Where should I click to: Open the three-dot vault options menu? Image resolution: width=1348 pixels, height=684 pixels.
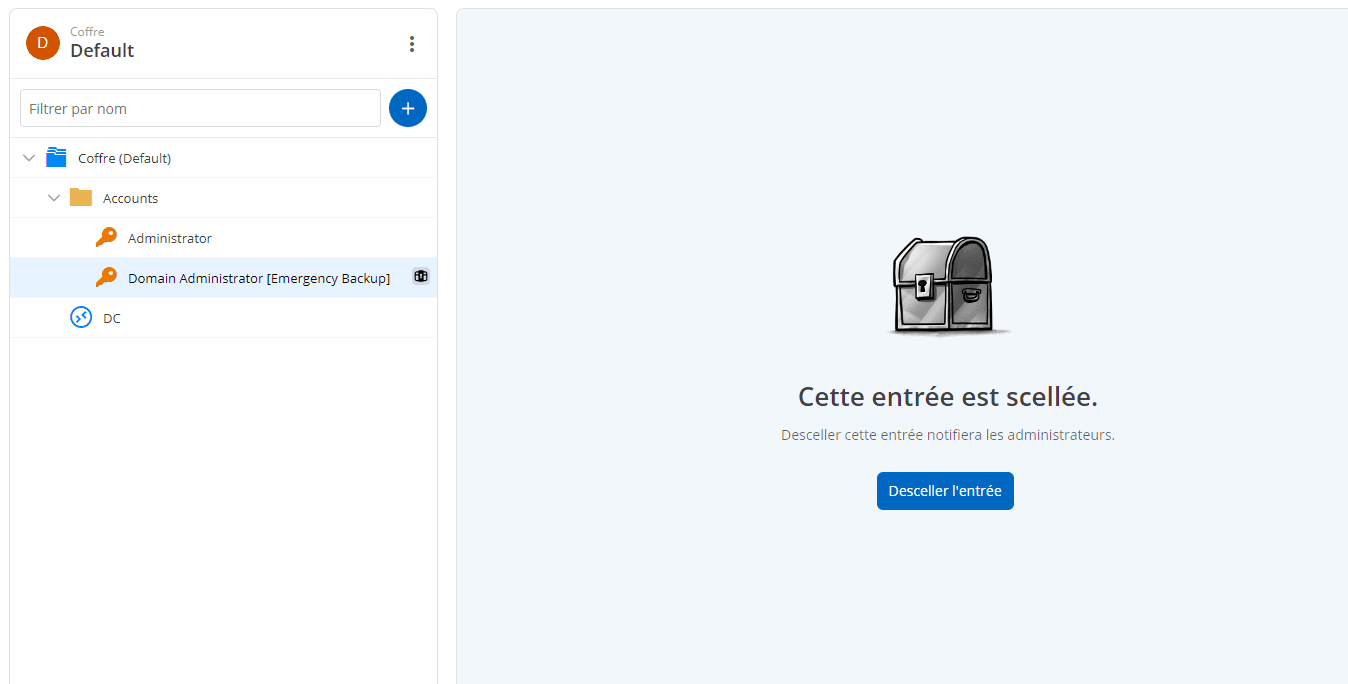click(x=412, y=43)
